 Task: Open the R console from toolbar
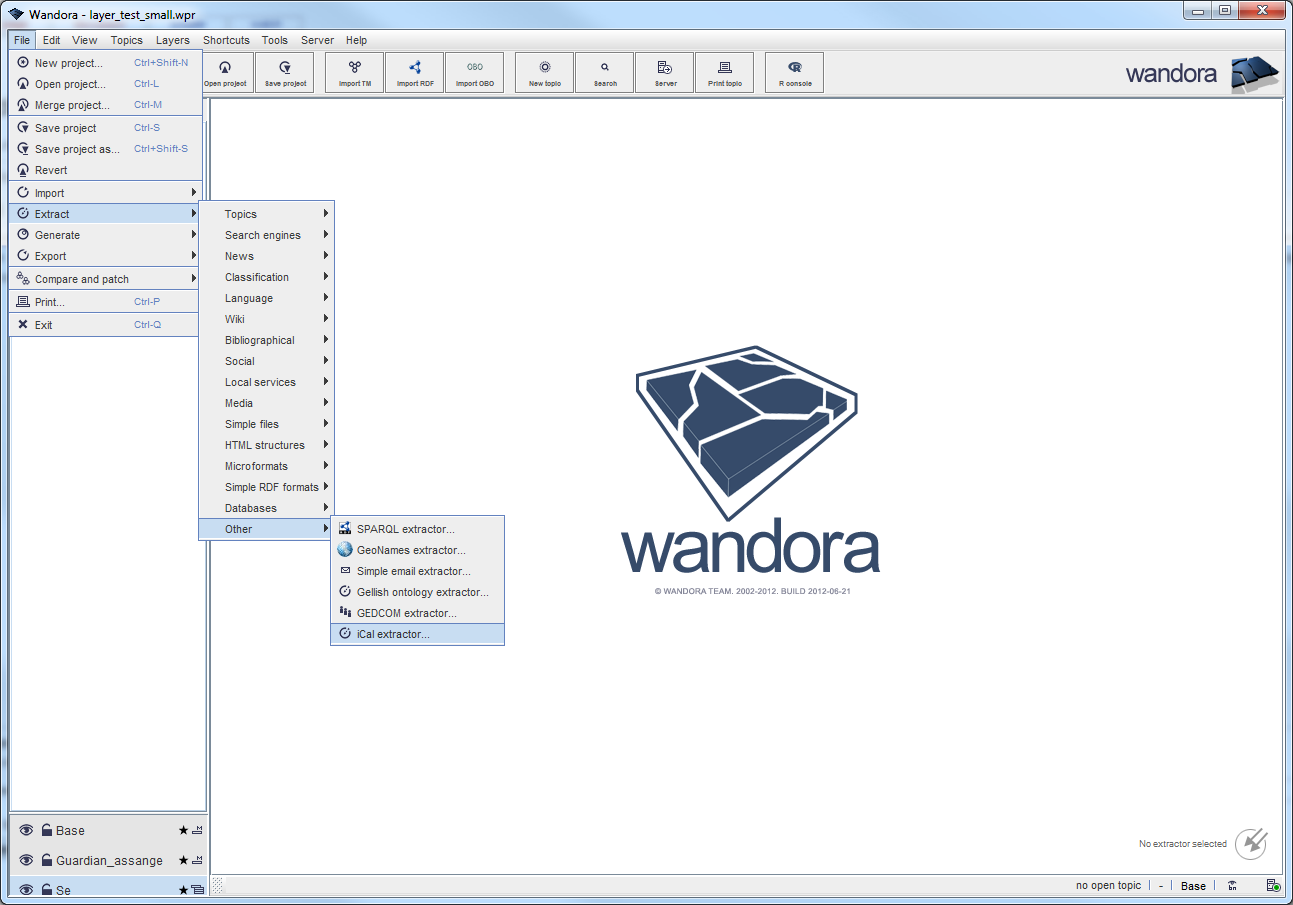click(x=794, y=72)
